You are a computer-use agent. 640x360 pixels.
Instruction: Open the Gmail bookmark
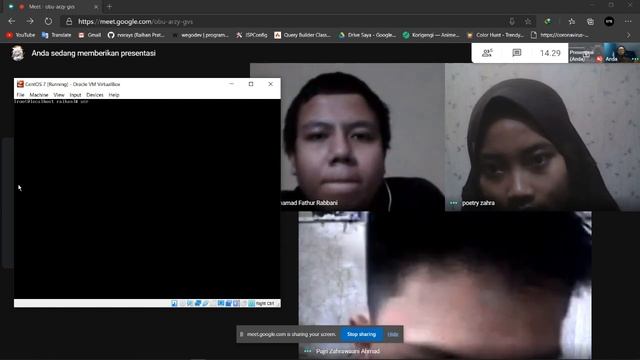click(x=90, y=35)
